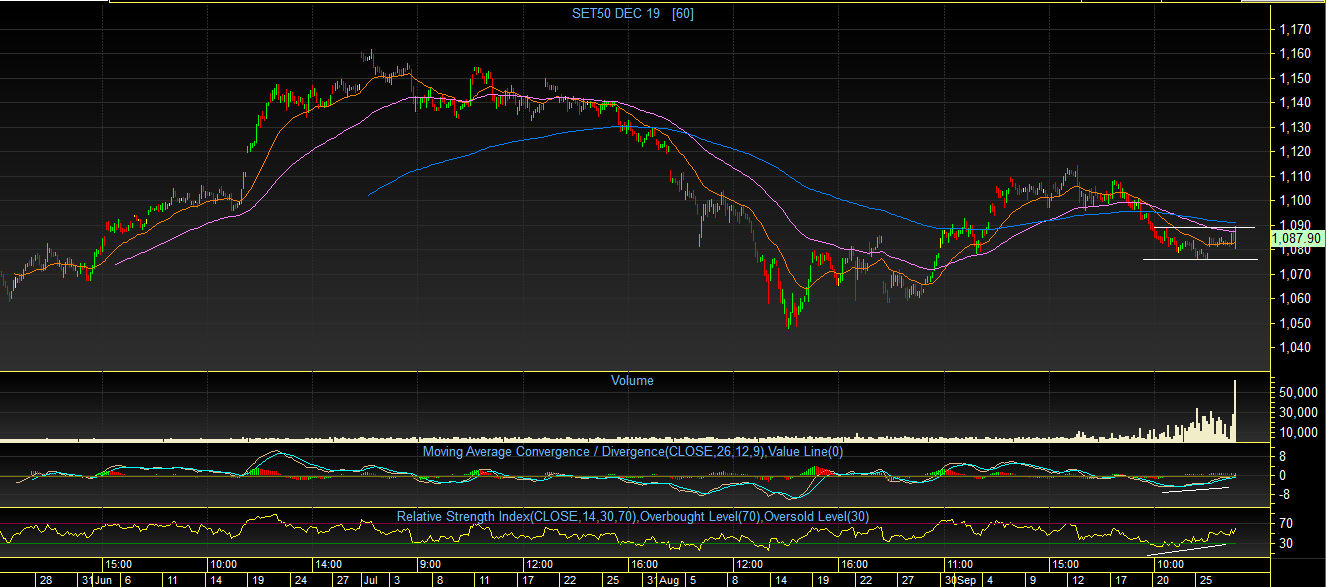Image resolution: width=1326 pixels, height=587 pixels.
Task: Click the 1,130 price axis label
Action: pos(1295,127)
